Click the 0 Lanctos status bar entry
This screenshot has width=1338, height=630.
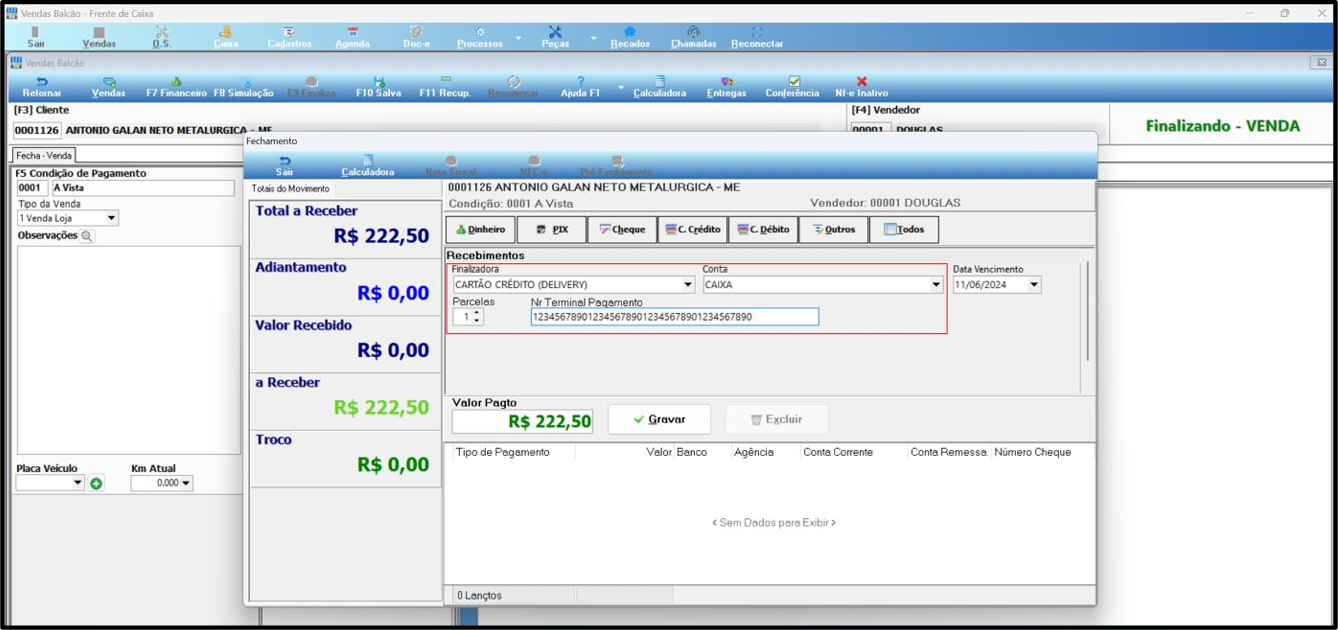pos(480,596)
